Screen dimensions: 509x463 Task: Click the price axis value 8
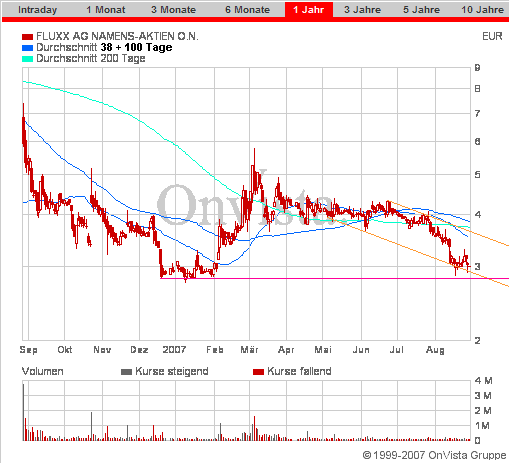tap(477, 89)
